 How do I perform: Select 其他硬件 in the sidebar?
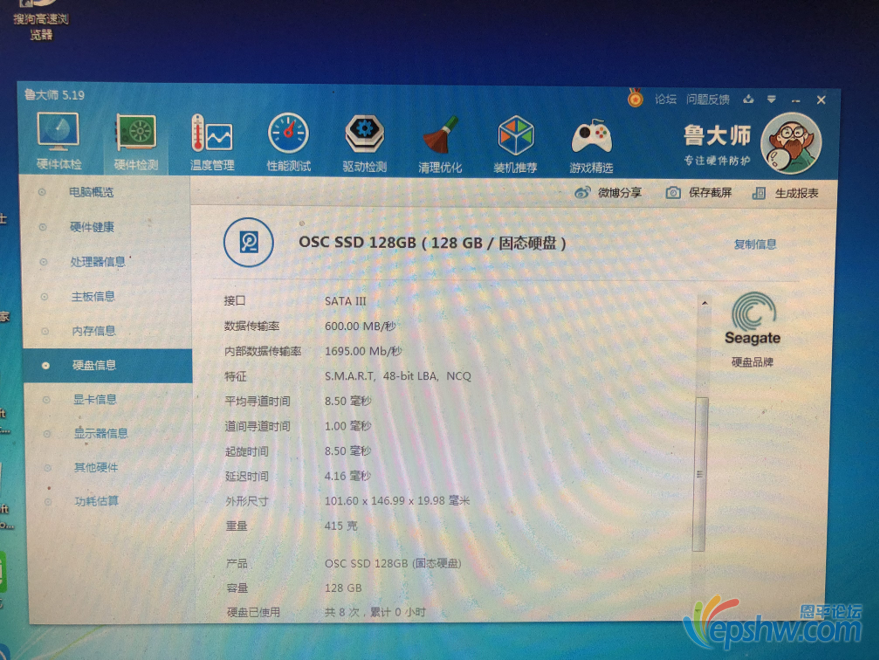[x=96, y=468]
